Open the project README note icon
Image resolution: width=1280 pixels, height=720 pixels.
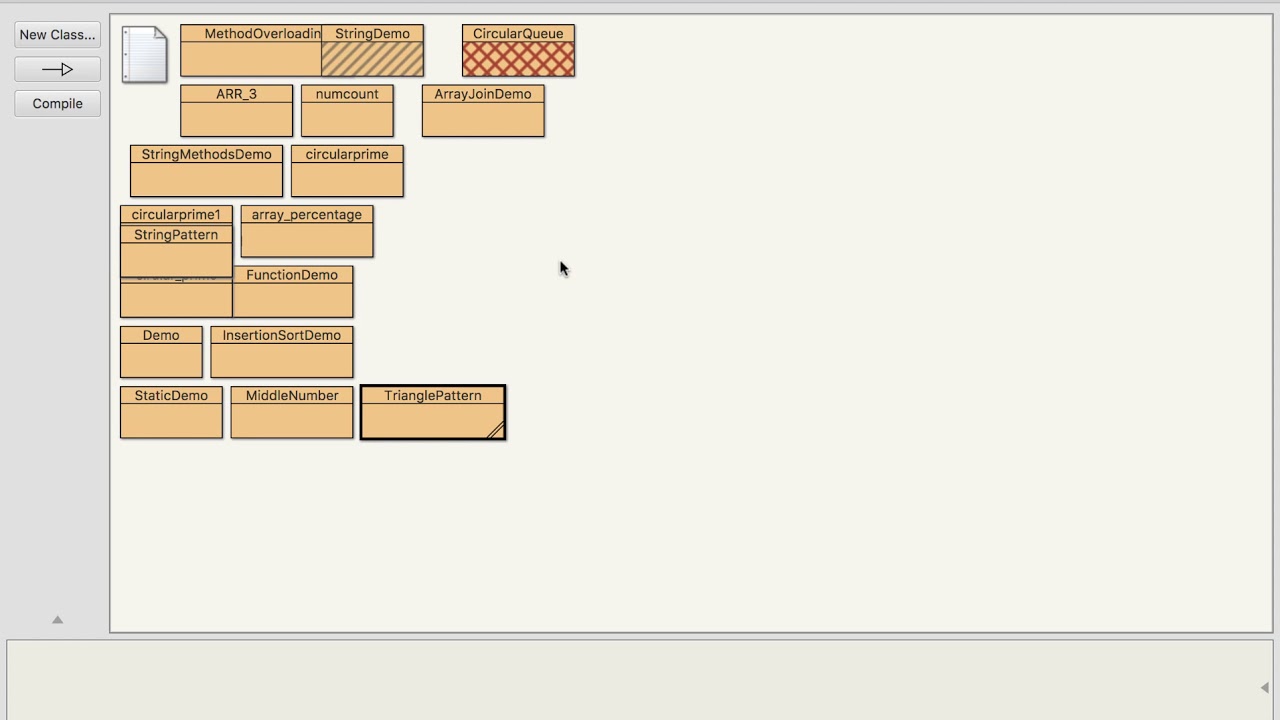[x=144, y=54]
